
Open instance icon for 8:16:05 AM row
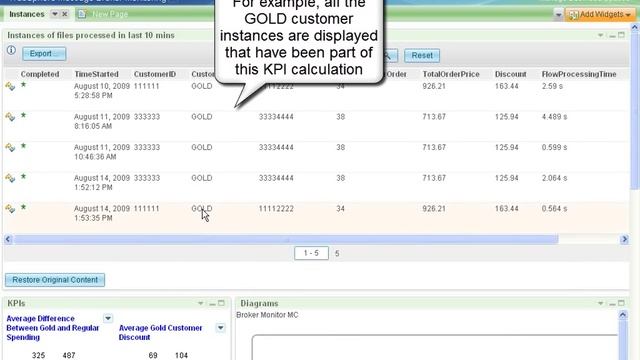pos(10,117)
